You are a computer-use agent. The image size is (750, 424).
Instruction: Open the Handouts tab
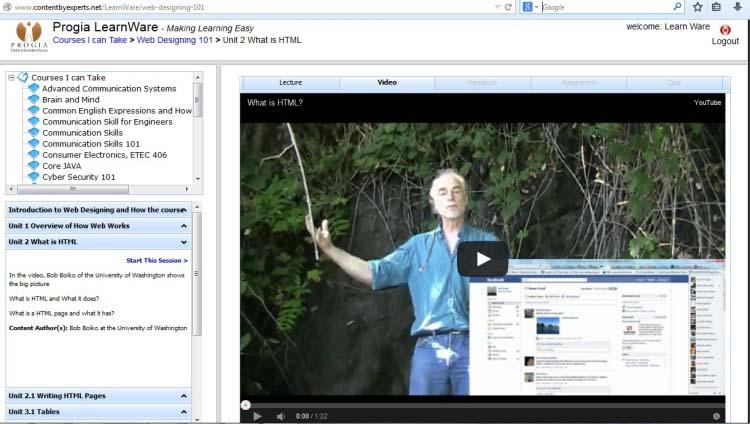pos(482,82)
